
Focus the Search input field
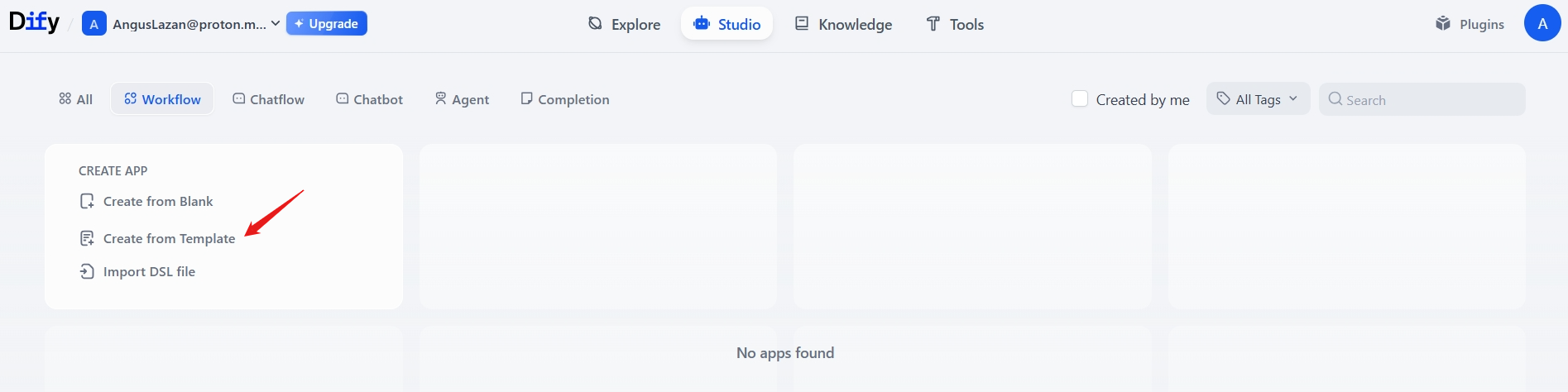pyautogui.click(x=1422, y=99)
